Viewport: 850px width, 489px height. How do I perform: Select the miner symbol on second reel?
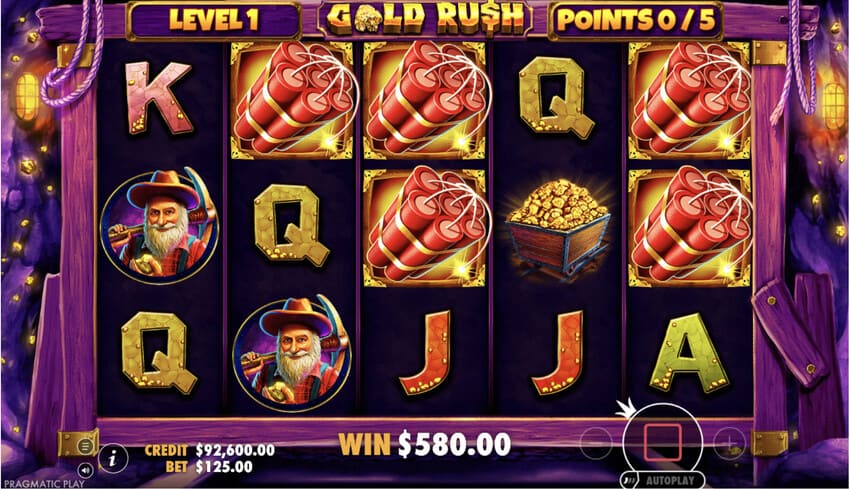click(x=293, y=352)
